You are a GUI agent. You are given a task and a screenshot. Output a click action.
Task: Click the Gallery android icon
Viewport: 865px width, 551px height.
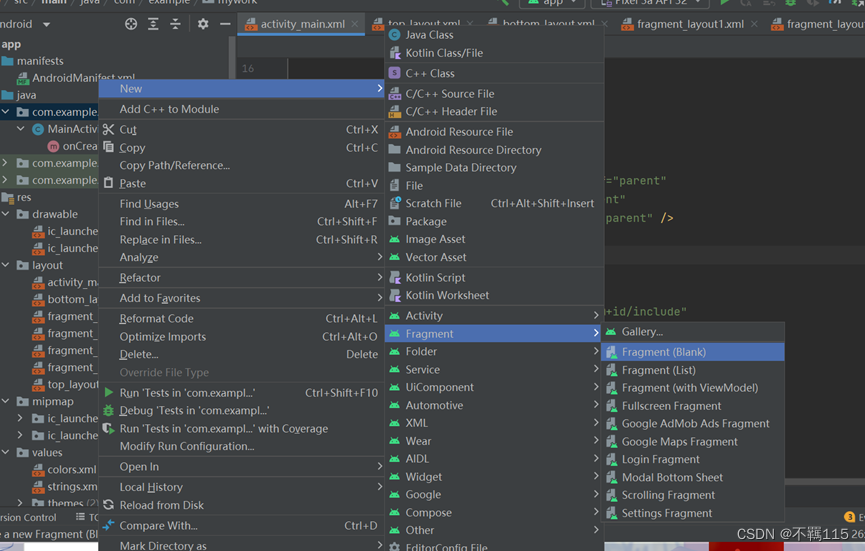click(x=611, y=331)
